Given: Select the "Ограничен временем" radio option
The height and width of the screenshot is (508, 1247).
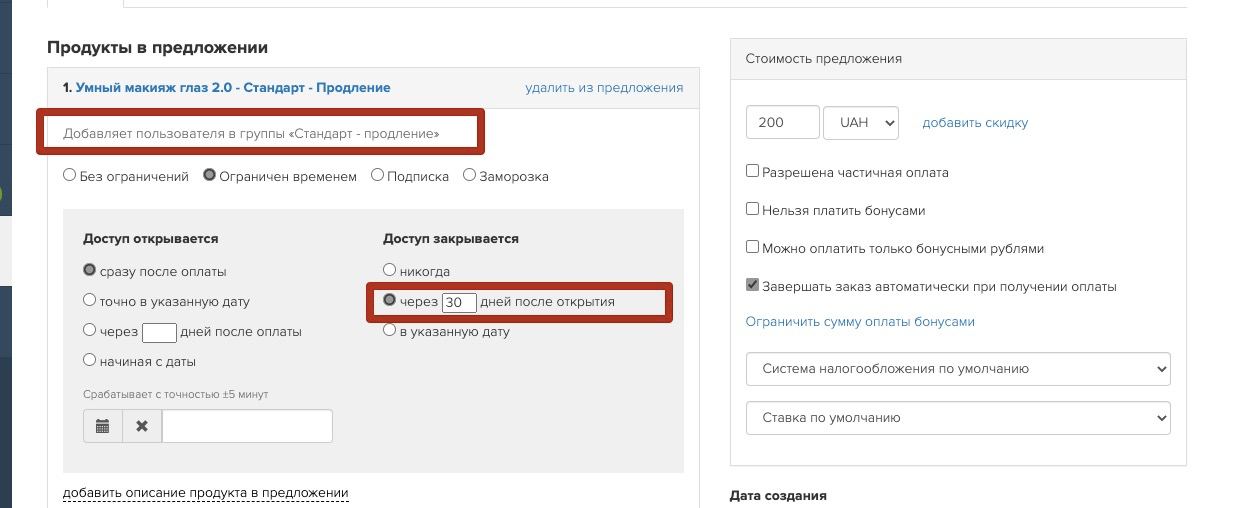Looking at the screenshot, I should [209, 175].
